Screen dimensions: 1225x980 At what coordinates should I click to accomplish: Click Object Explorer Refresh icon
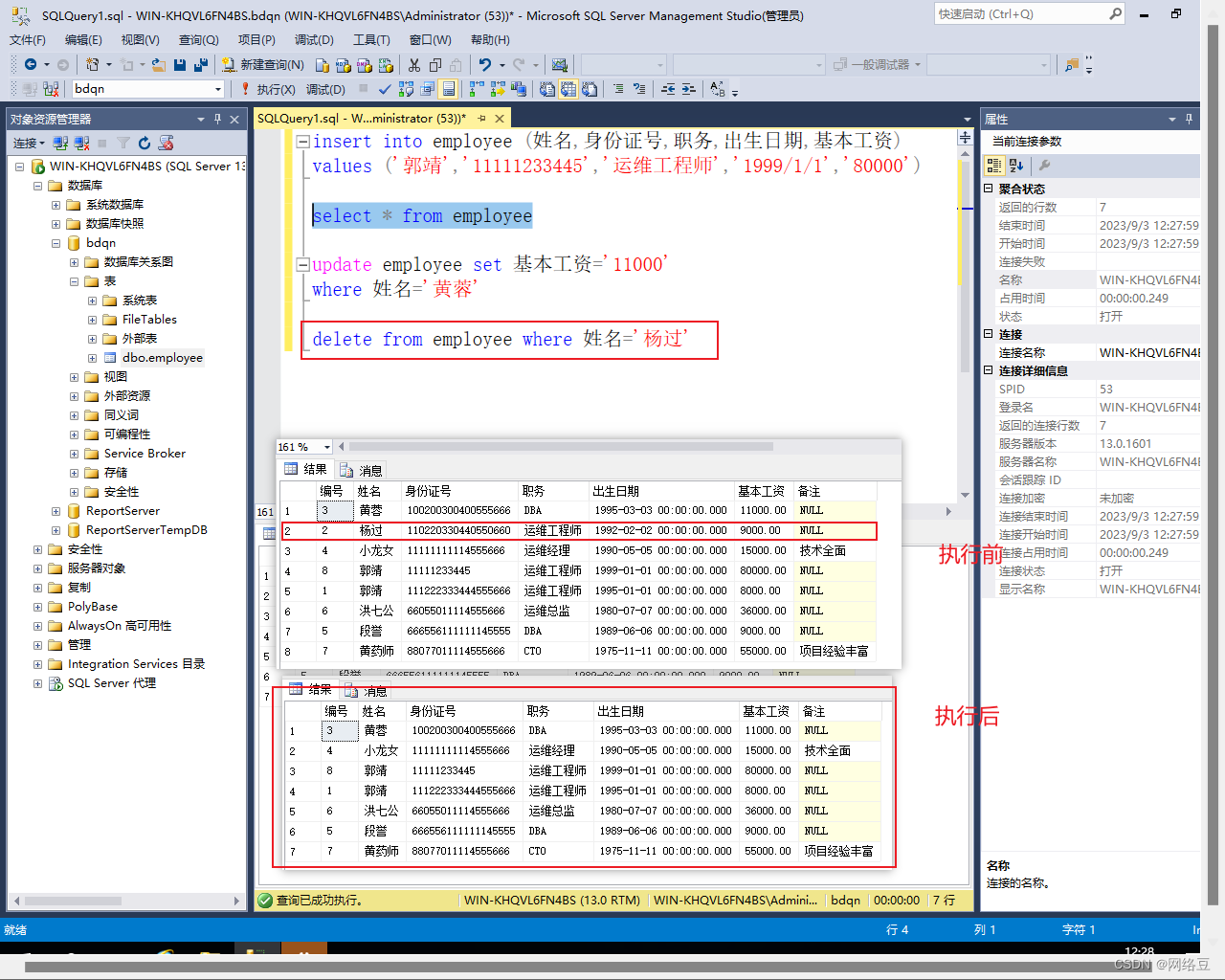[x=145, y=143]
